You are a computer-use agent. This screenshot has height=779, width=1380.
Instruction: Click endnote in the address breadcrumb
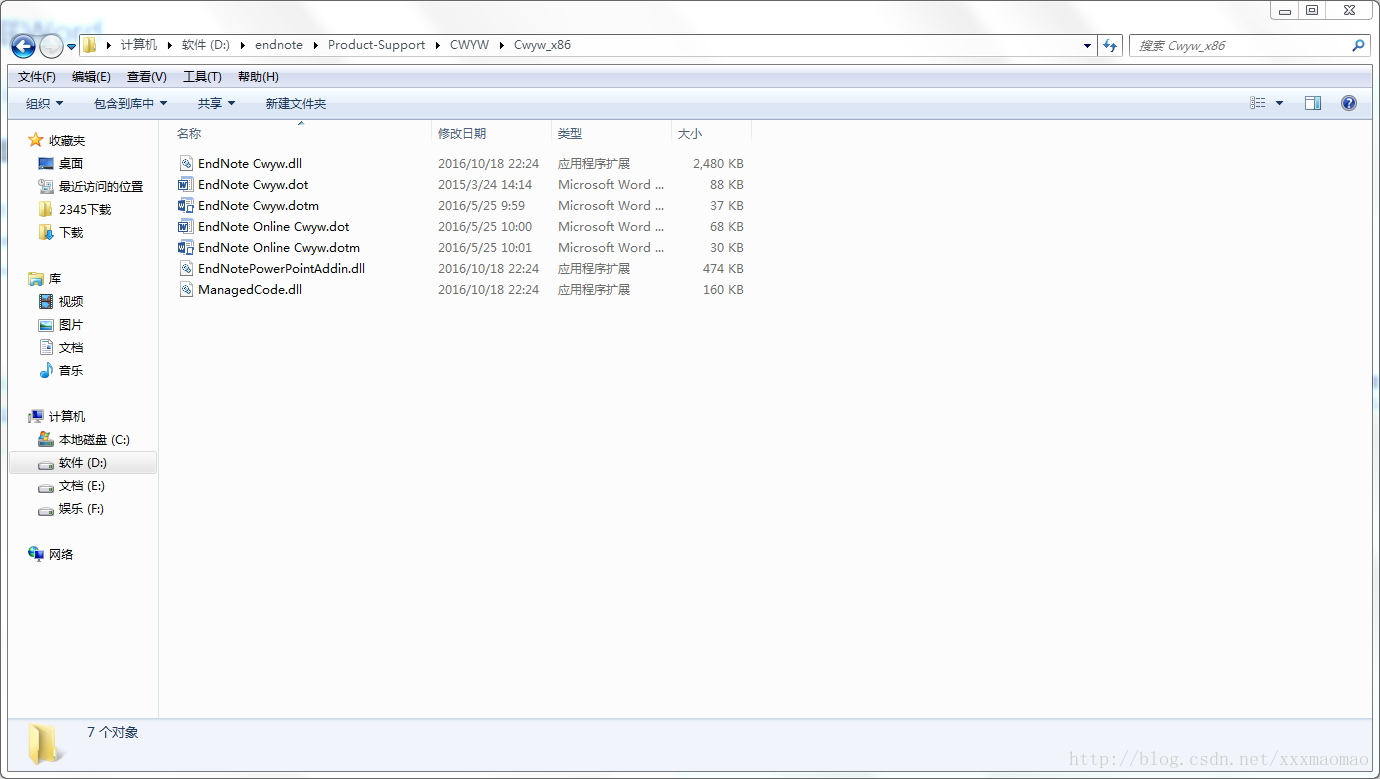(x=279, y=45)
